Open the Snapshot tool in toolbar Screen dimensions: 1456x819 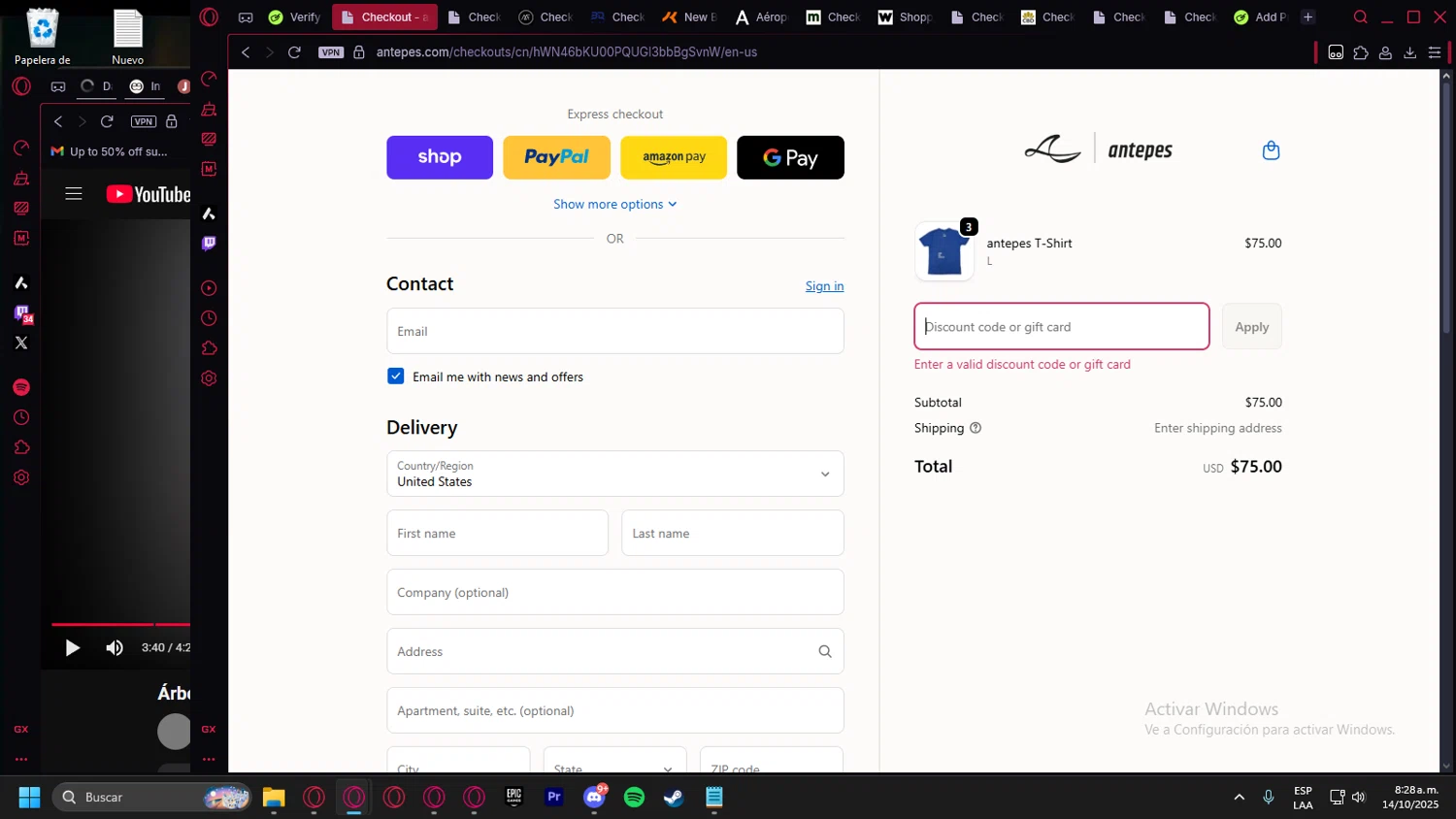point(1336,52)
